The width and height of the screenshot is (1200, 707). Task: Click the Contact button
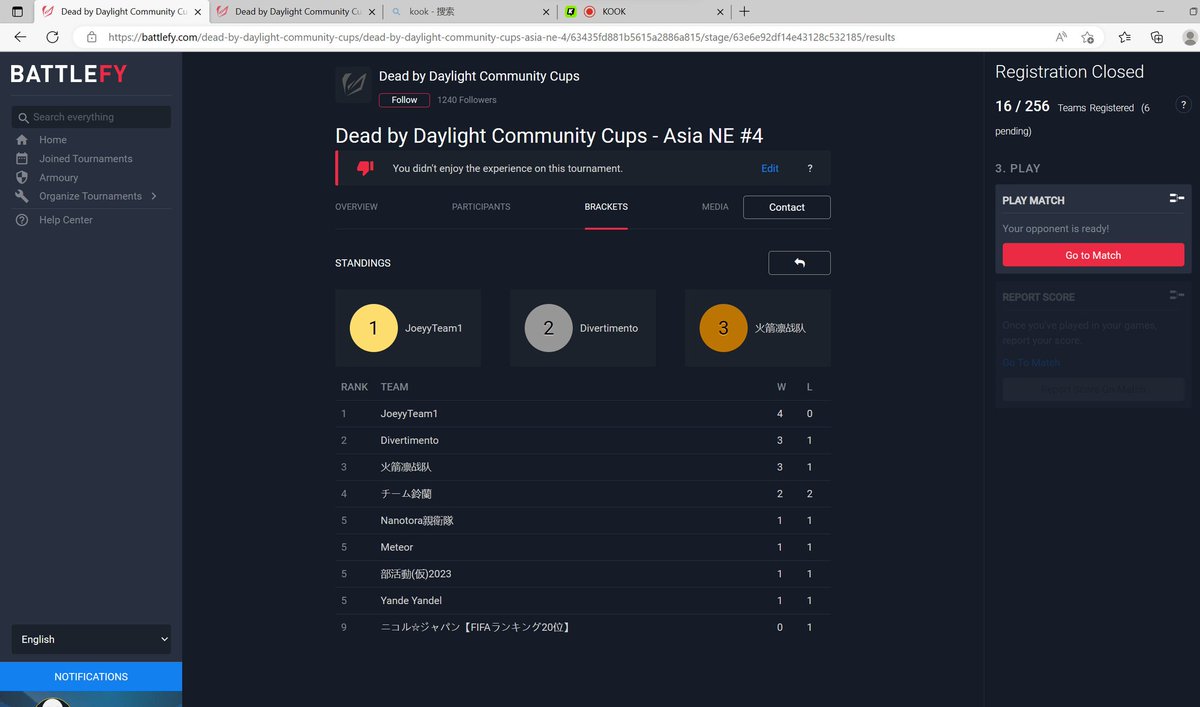(787, 207)
